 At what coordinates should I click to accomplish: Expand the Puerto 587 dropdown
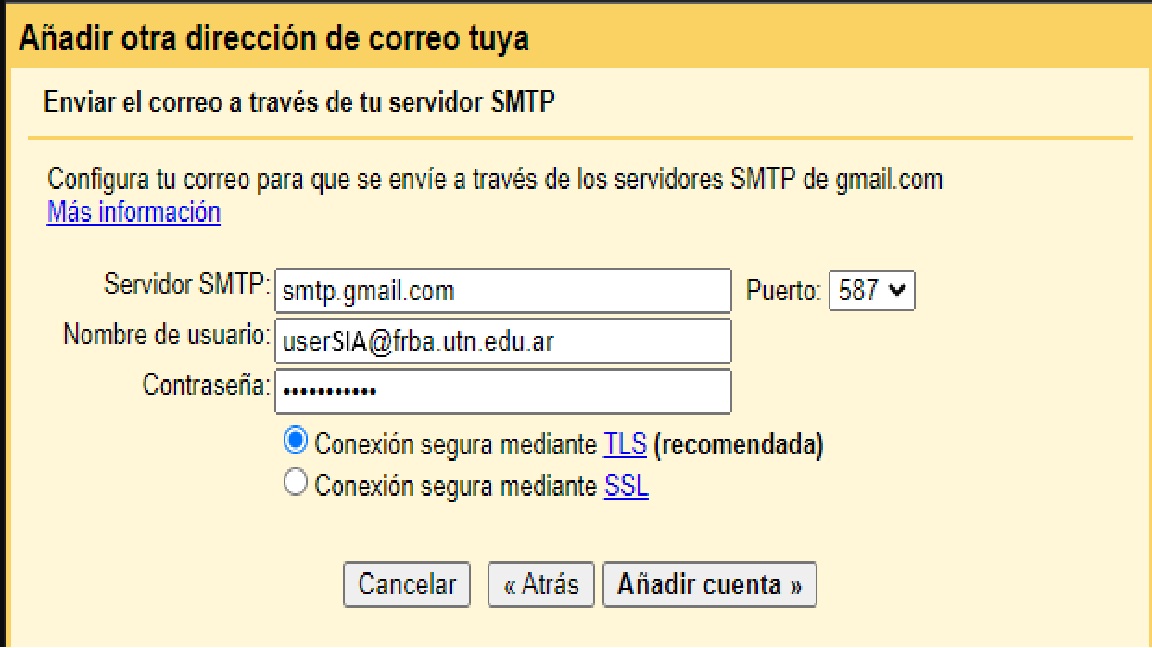872,291
